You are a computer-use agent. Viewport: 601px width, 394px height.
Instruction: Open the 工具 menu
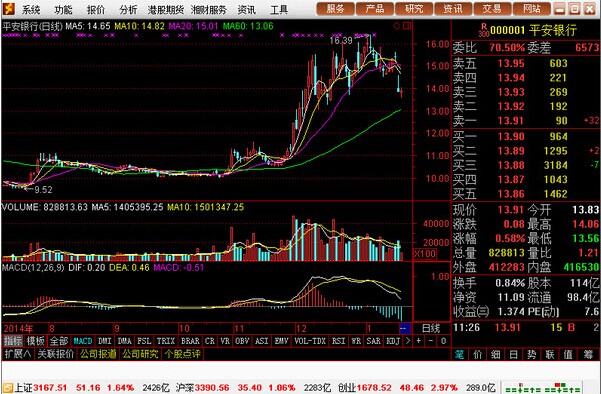[279, 9]
